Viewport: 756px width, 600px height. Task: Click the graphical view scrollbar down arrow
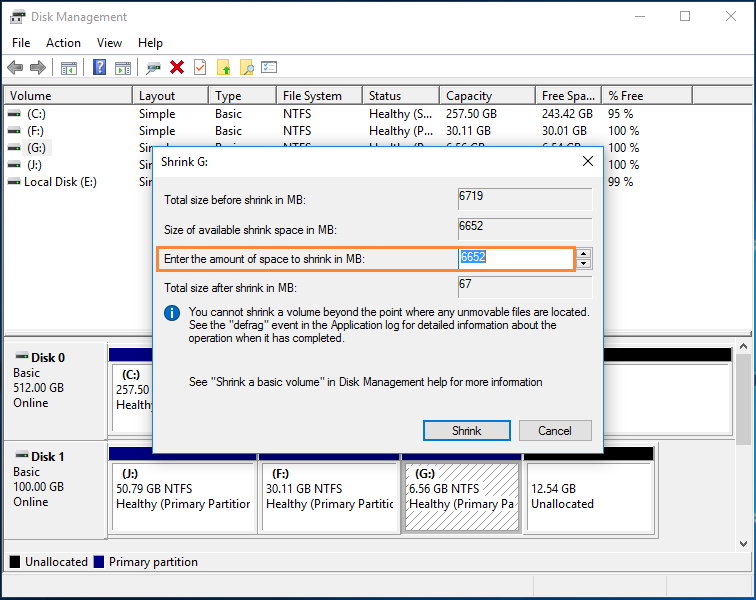point(743,544)
